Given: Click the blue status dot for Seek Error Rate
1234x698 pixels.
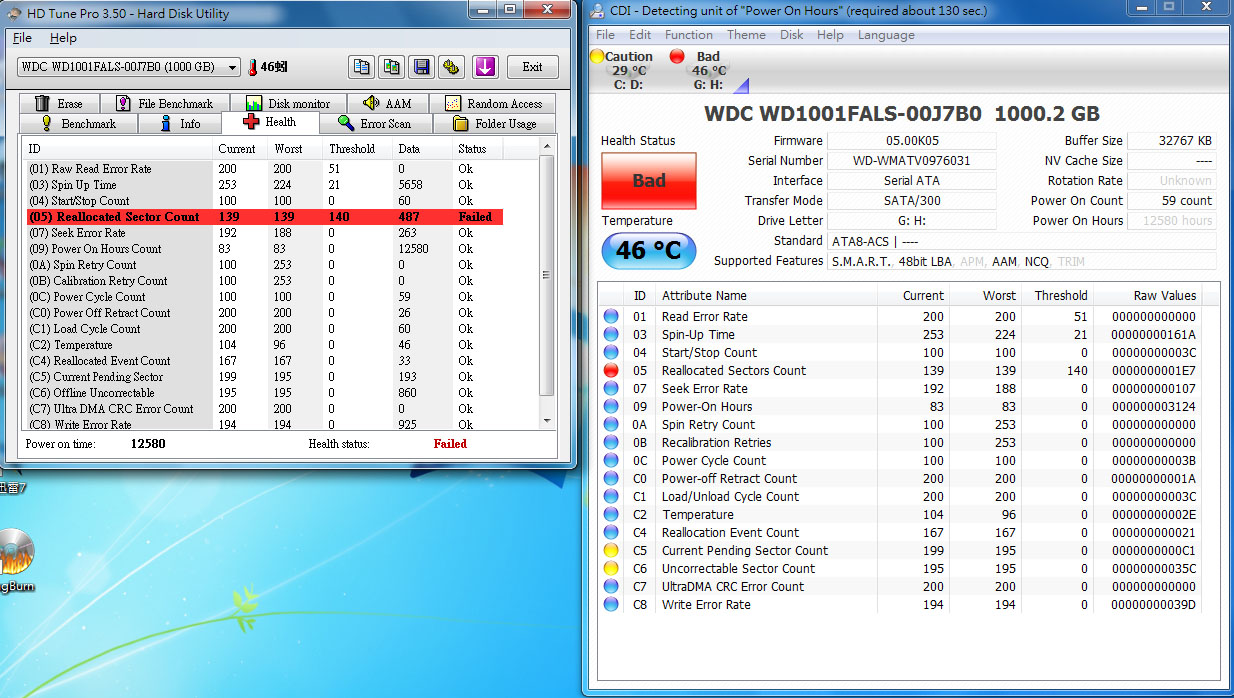Looking at the screenshot, I should point(611,388).
